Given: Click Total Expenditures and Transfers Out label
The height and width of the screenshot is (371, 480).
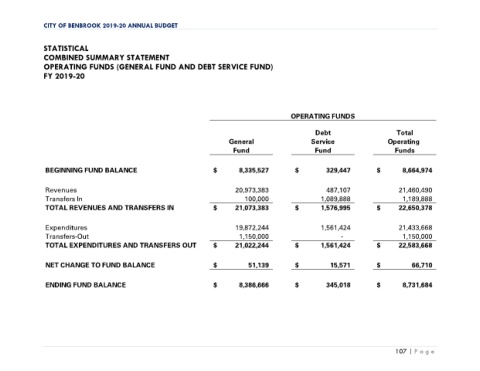Looking at the screenshot, I should (x=121, y=245).
